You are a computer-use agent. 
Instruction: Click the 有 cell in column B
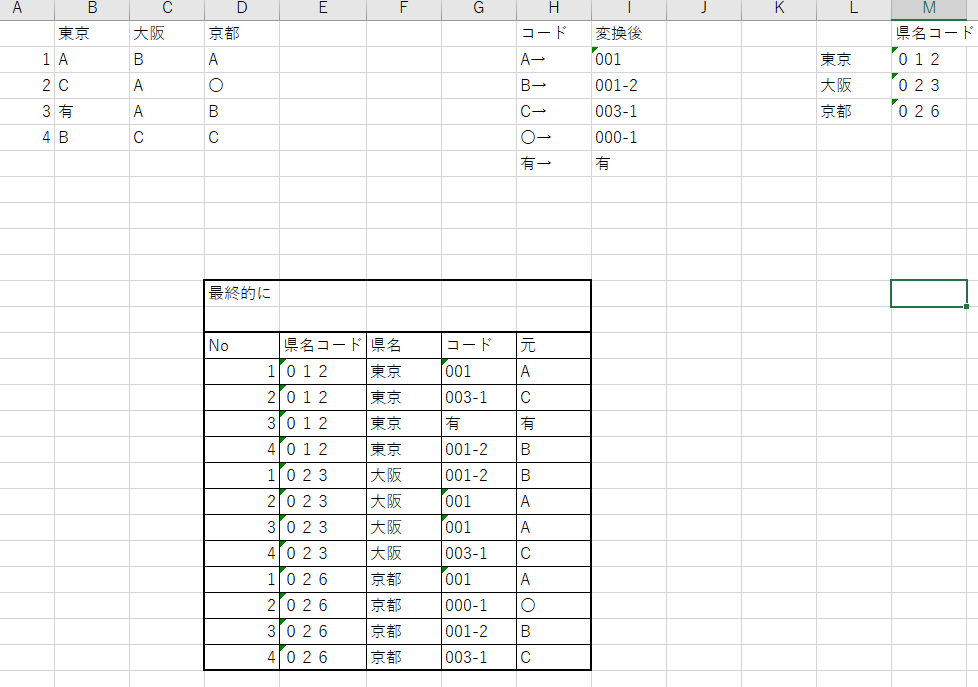click(91, 112)
